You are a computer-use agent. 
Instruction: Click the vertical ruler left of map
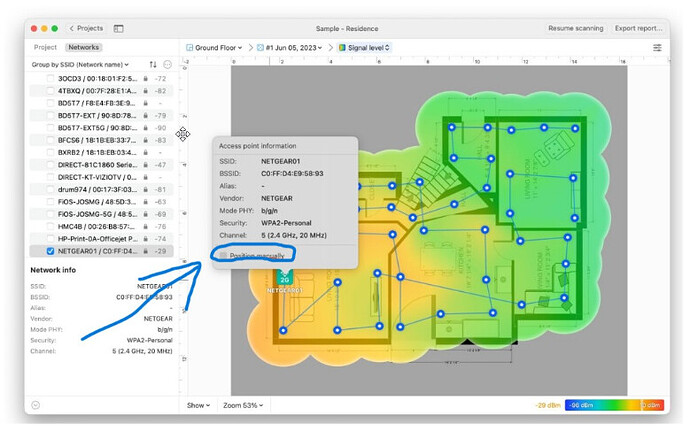(x=184, y=229)
